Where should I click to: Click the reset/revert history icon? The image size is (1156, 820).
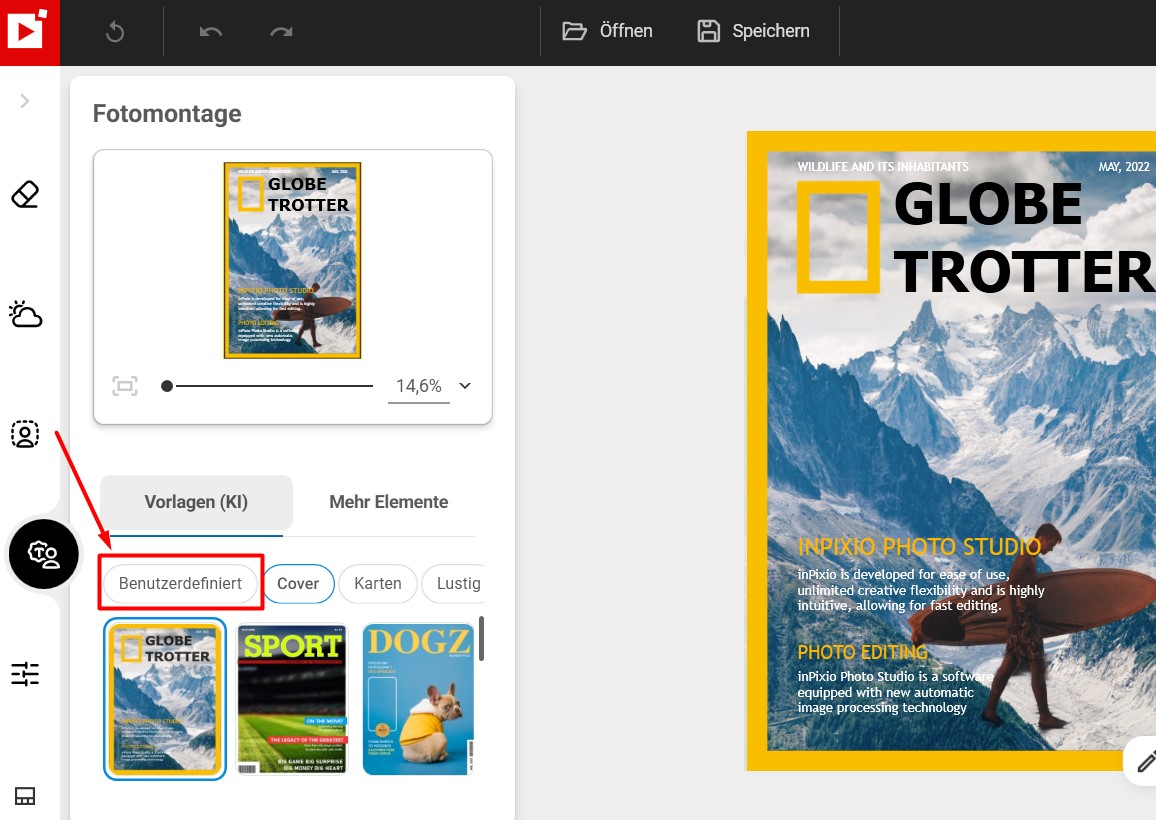click(115, 32)
